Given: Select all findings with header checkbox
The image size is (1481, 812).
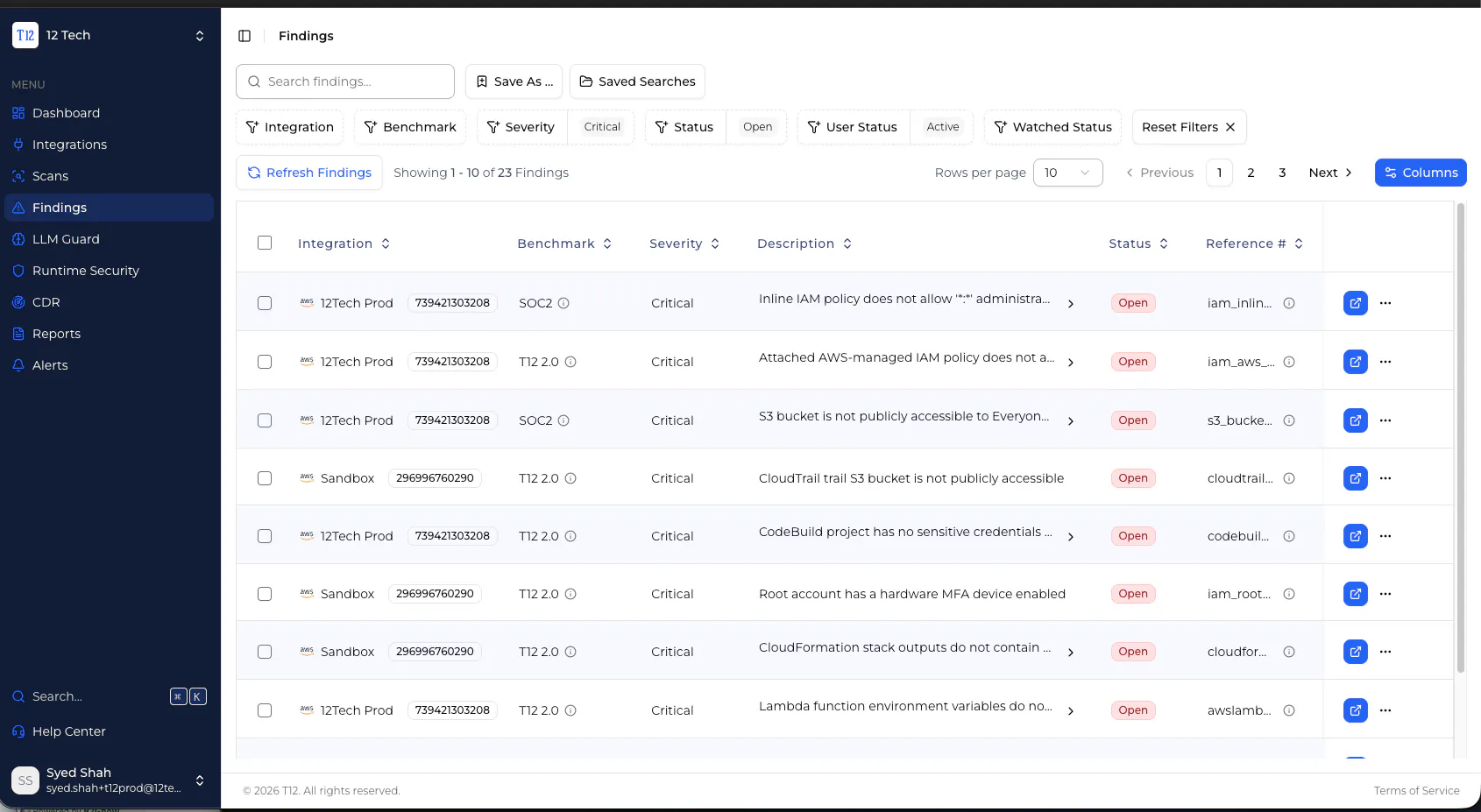Looking at the screenshot, I should point(265,243).
